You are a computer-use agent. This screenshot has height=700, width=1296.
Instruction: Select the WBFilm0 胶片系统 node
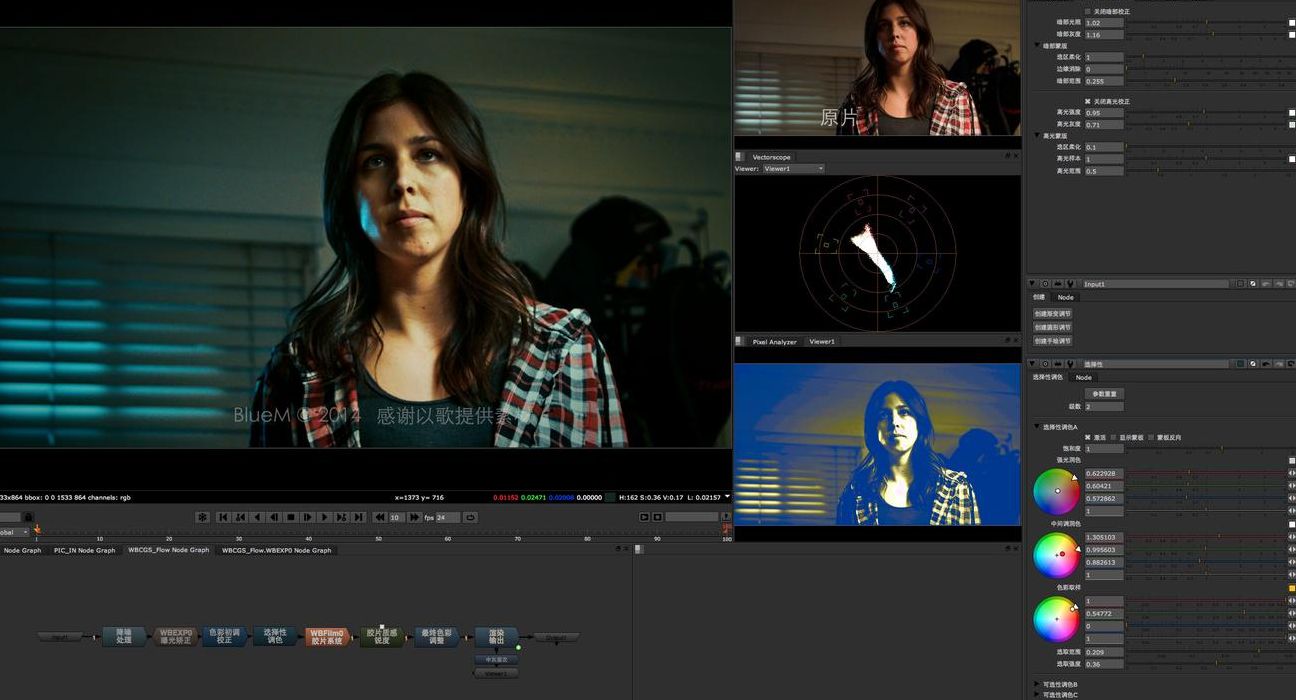click(x=327, y=637)
